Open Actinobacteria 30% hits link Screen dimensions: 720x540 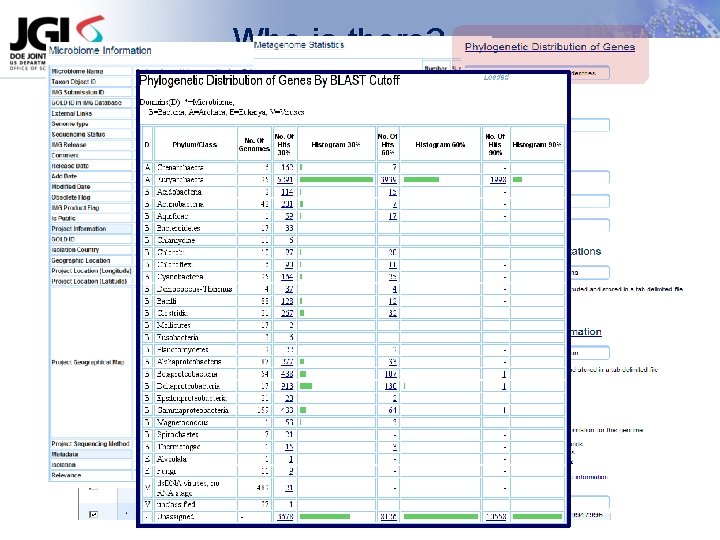[287, 204]
